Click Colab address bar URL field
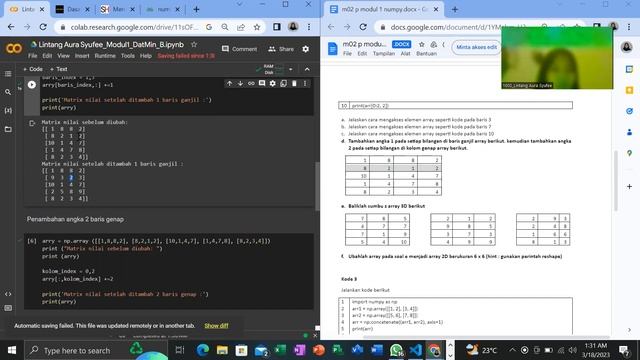Image resolution: width=640 pixels, height=360 pixels. click(x=135, y=27)
